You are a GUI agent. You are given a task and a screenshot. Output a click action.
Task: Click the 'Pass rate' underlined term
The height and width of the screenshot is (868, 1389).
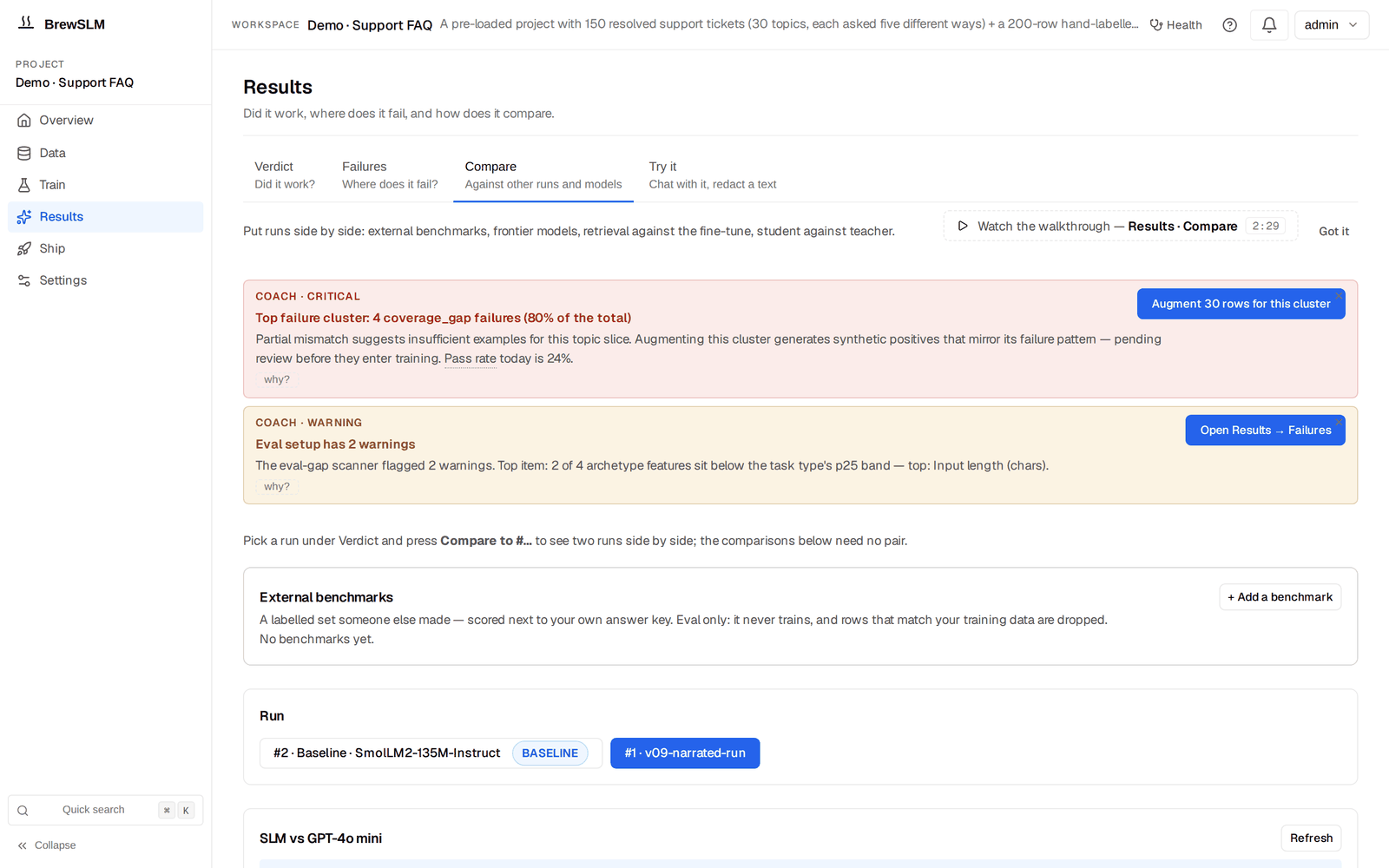pyautogui.click(x=470, y=358)
